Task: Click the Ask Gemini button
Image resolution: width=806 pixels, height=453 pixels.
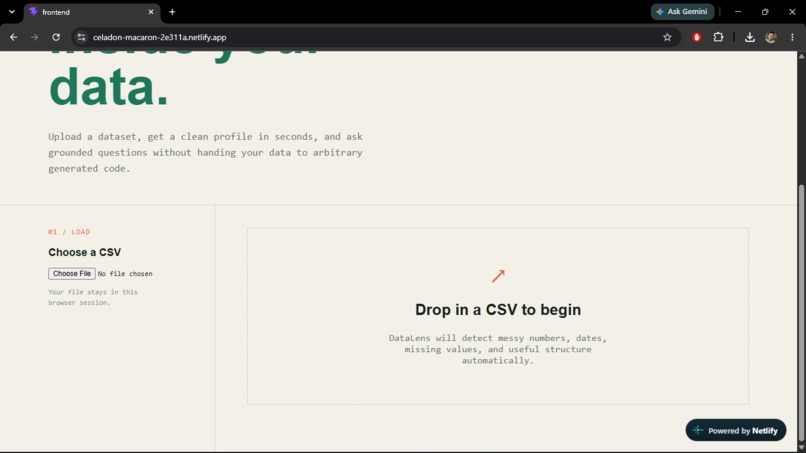Action: click(682, 12)
